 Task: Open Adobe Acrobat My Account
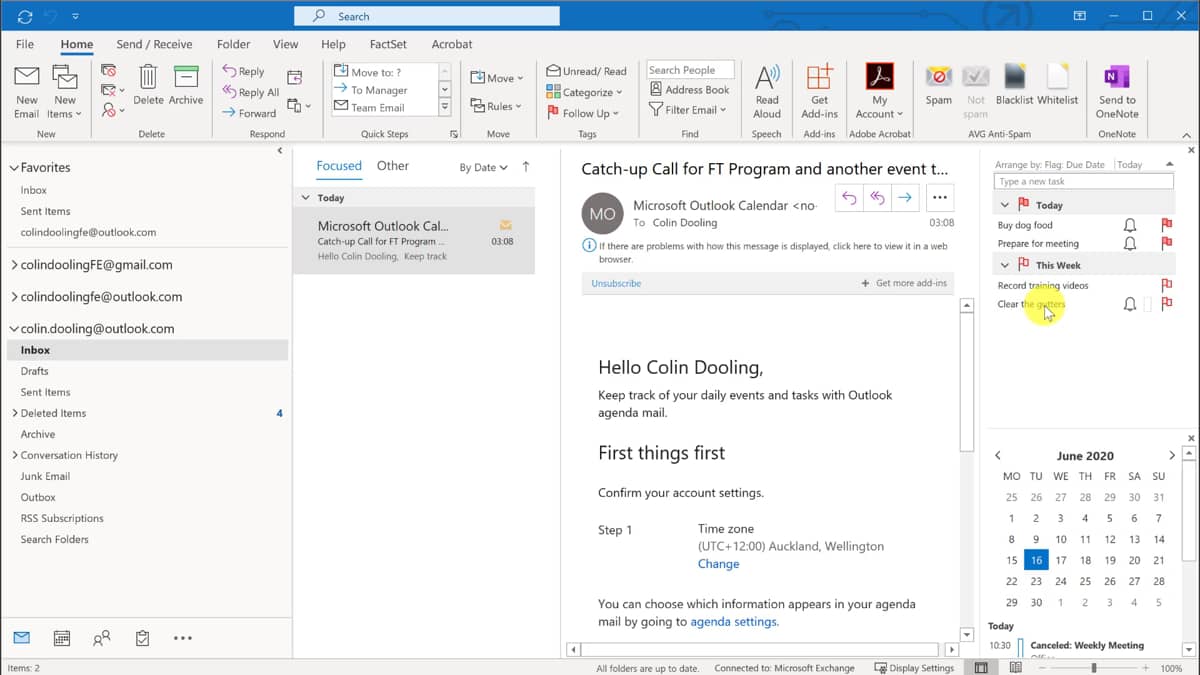pos(880,91)
